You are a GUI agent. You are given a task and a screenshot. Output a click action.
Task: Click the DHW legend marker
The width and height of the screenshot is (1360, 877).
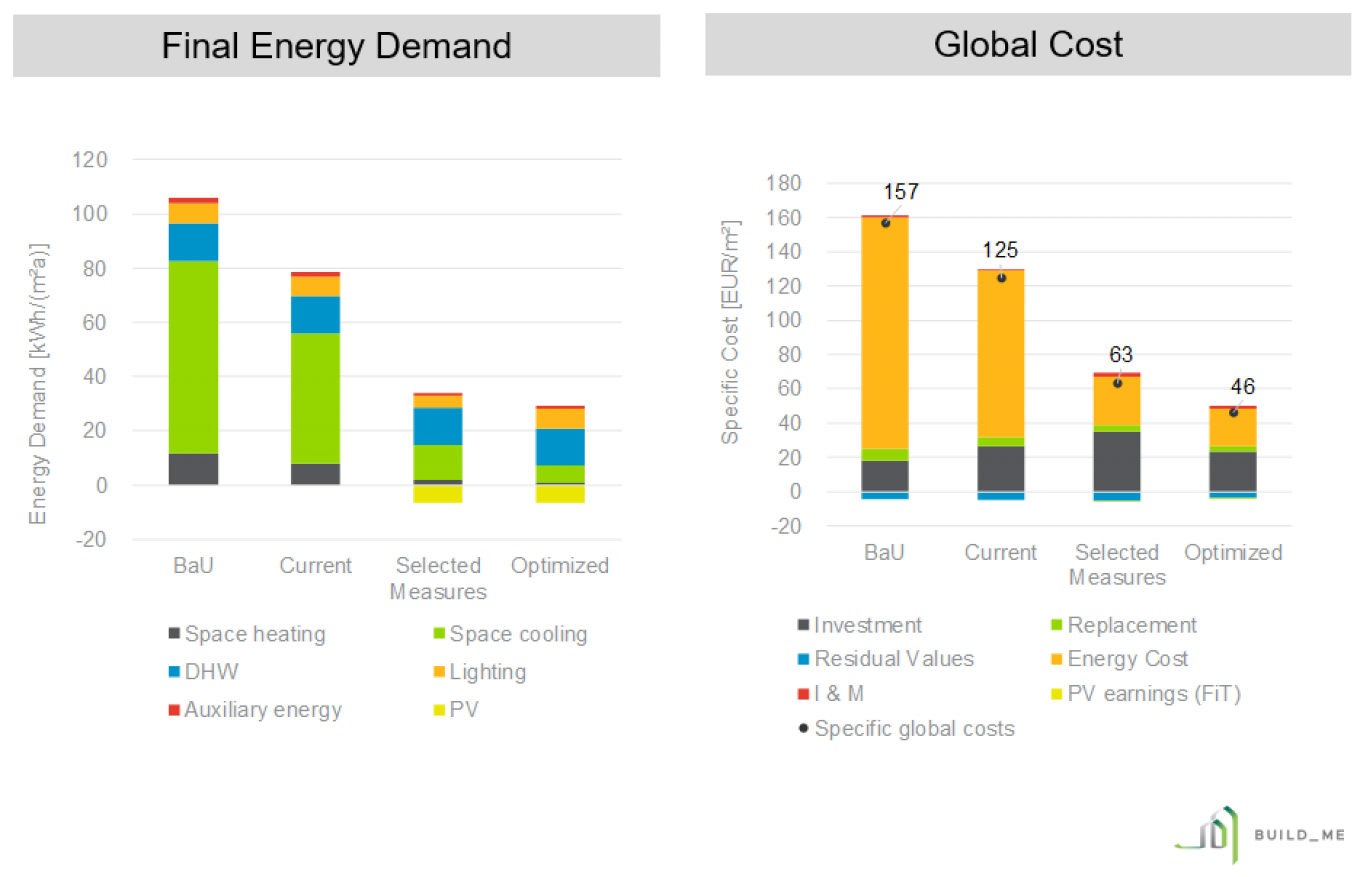[x=175, y=672]
